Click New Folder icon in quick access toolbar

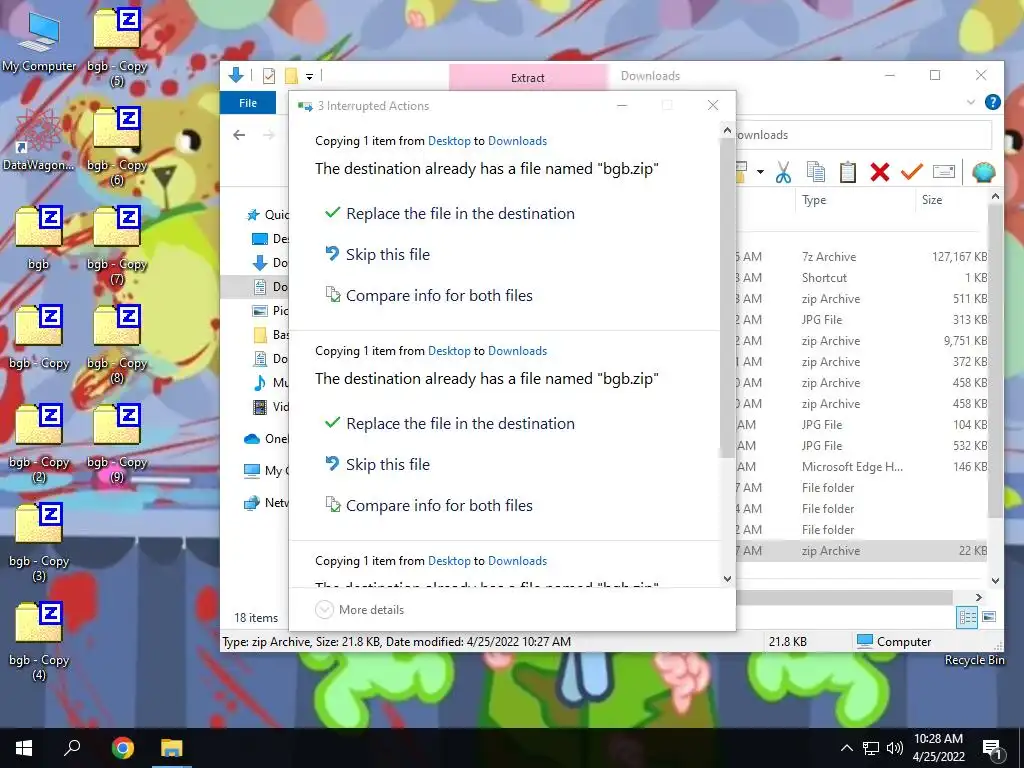pos(291,76)
